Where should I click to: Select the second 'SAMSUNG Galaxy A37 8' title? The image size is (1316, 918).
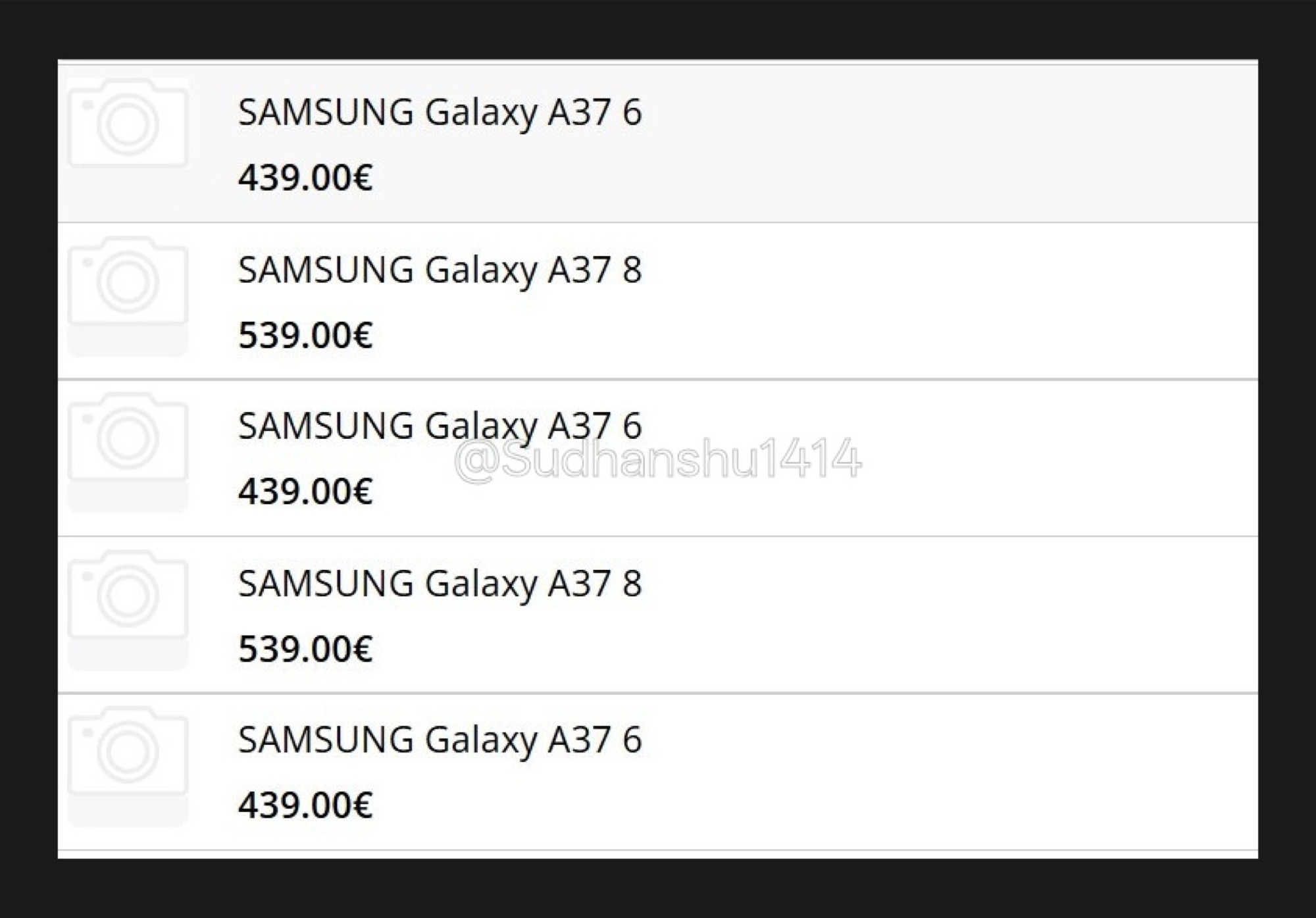[440, 583]
